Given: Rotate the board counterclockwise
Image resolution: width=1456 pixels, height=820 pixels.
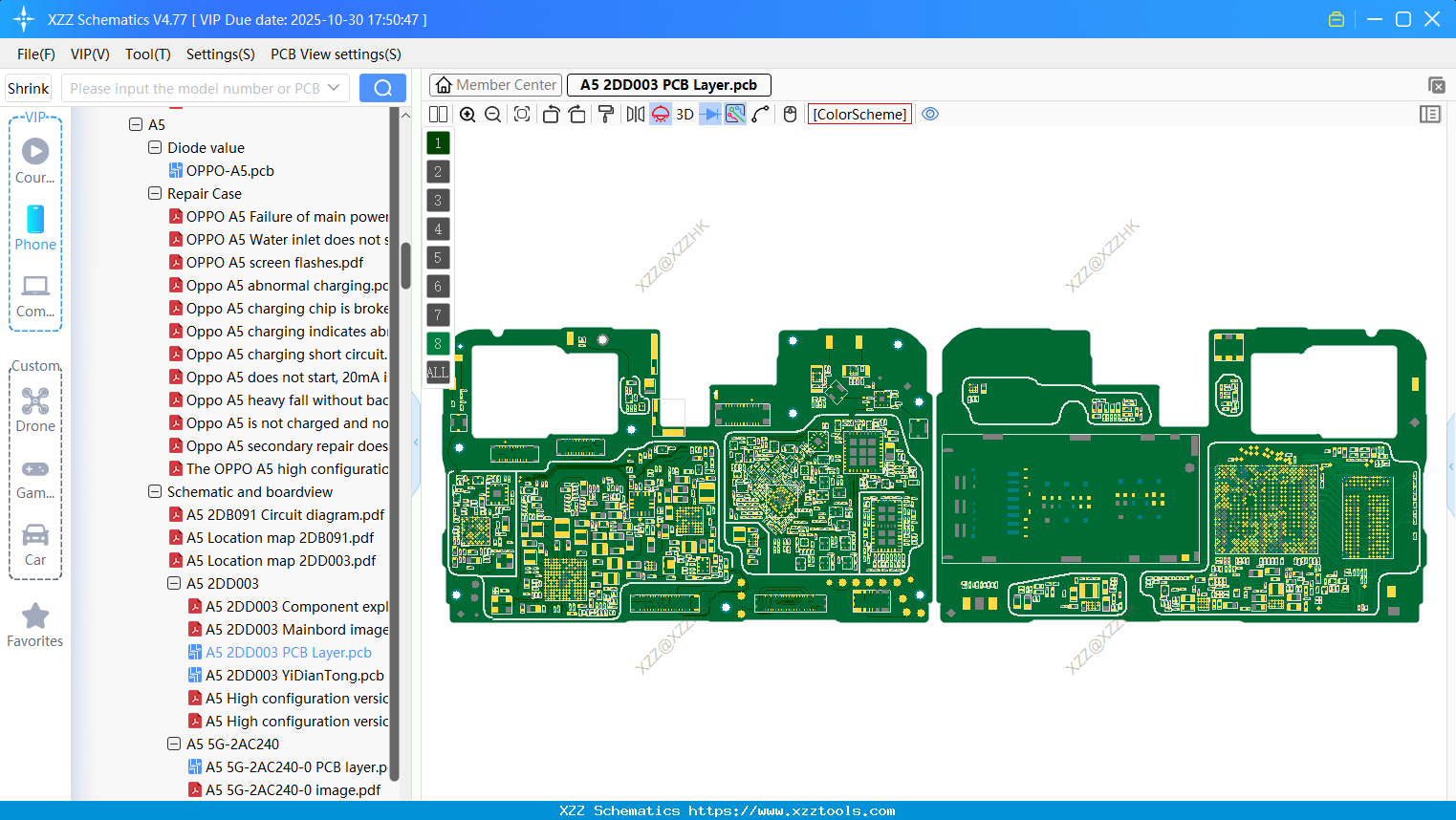Looking at the screenshot, I should point(551,115).
